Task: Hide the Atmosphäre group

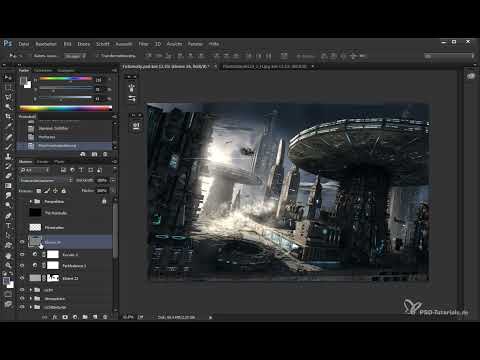Action: point(22,299)
